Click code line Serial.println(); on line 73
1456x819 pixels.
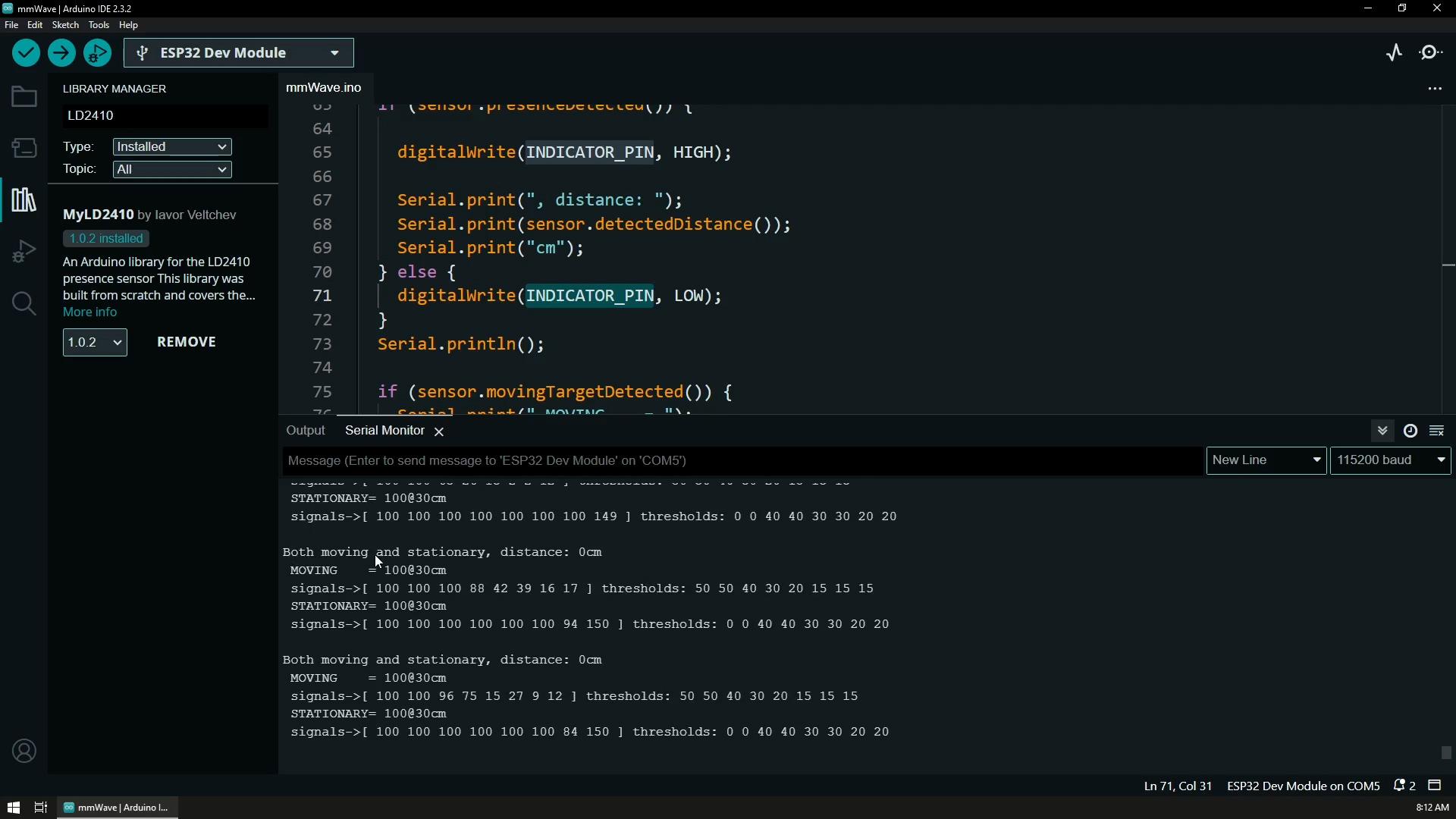461,345
